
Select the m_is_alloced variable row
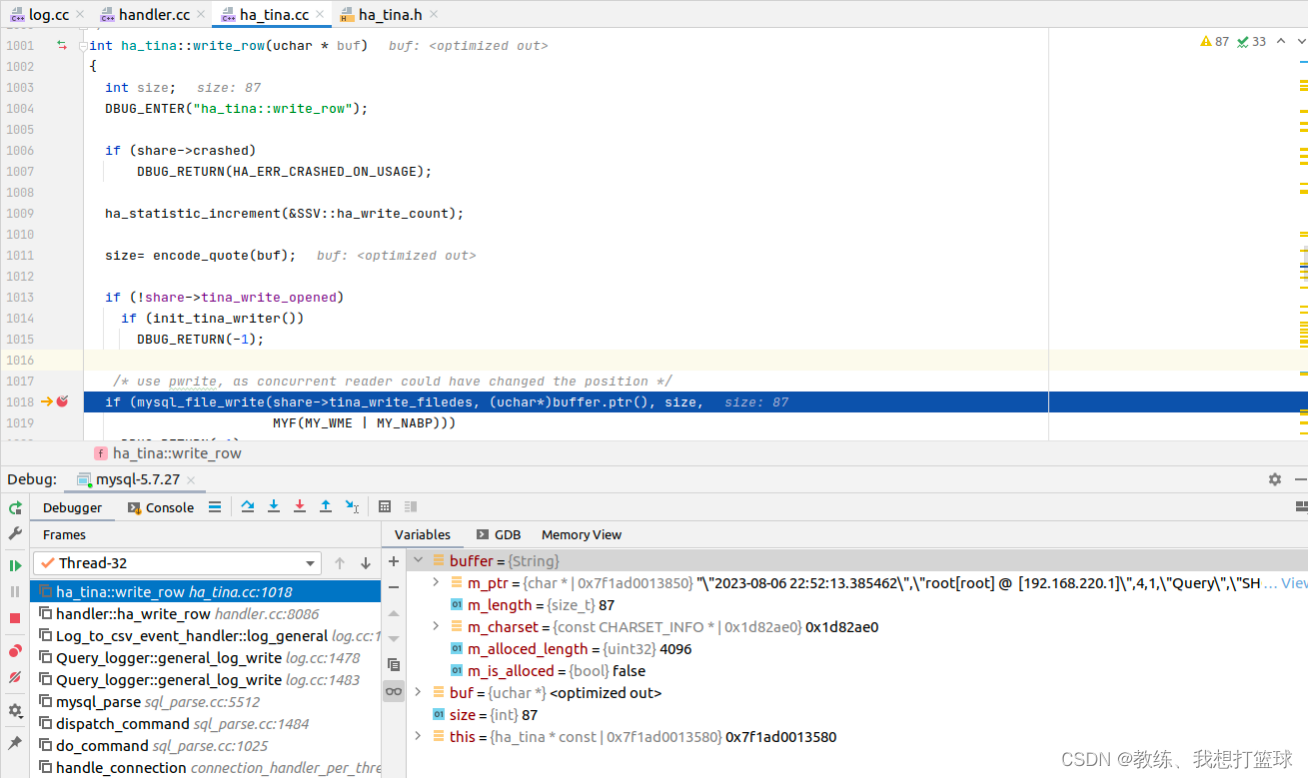pos(857,671)
